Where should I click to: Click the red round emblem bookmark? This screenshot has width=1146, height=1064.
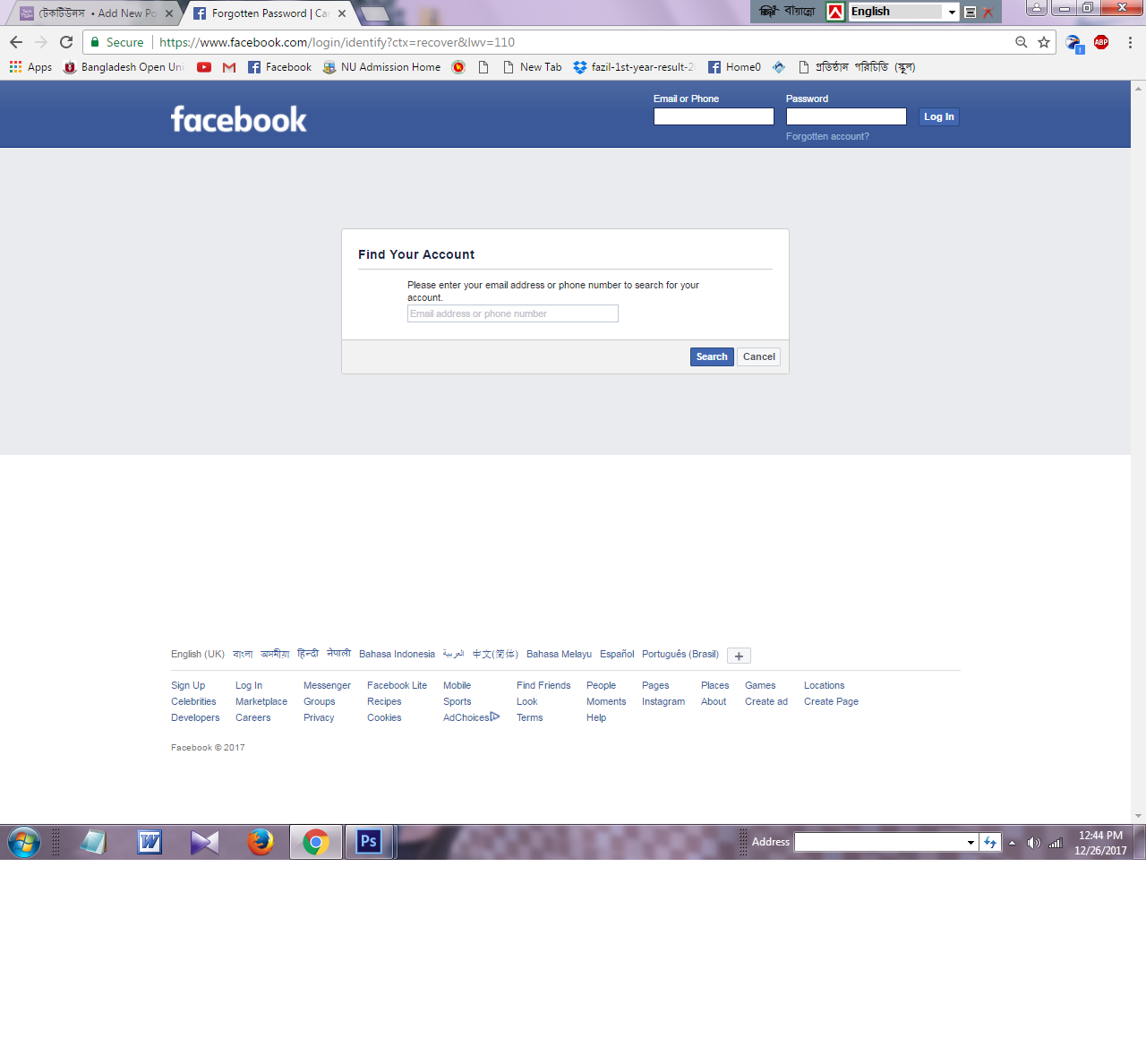tap(458, 67)
